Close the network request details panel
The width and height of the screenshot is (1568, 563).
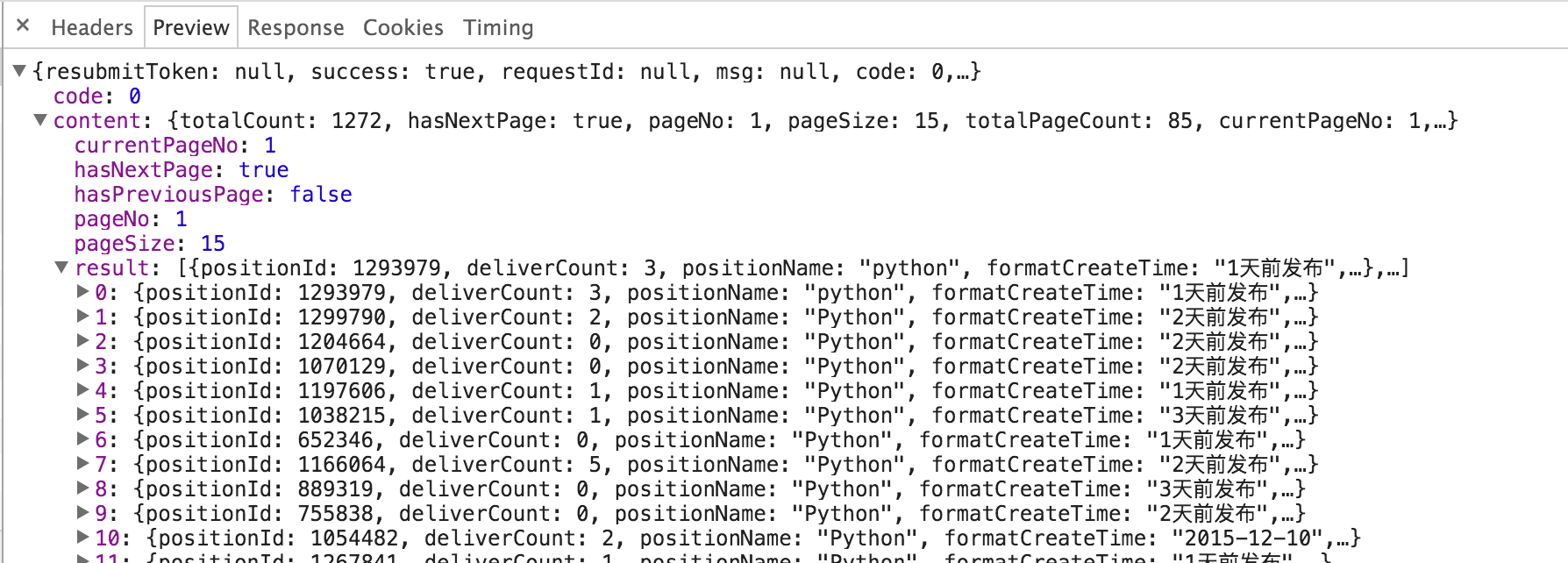(x=24, y=25)
